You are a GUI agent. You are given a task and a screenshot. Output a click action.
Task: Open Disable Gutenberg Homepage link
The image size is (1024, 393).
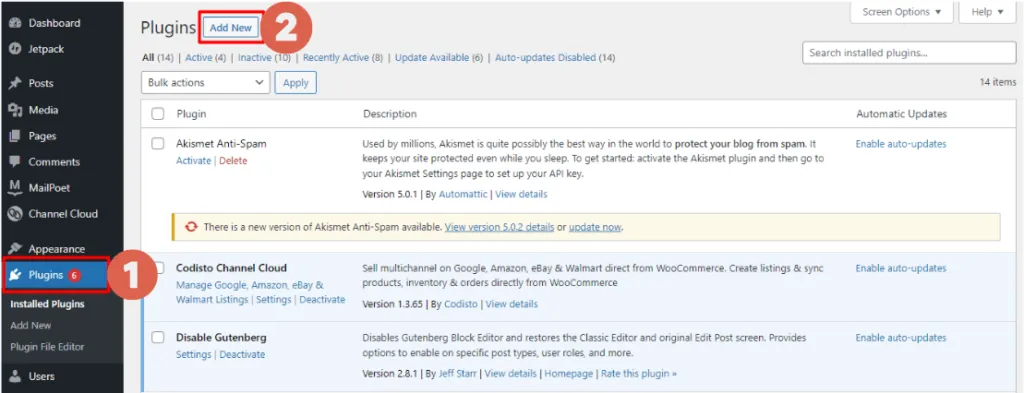click(x=569, y=373)
